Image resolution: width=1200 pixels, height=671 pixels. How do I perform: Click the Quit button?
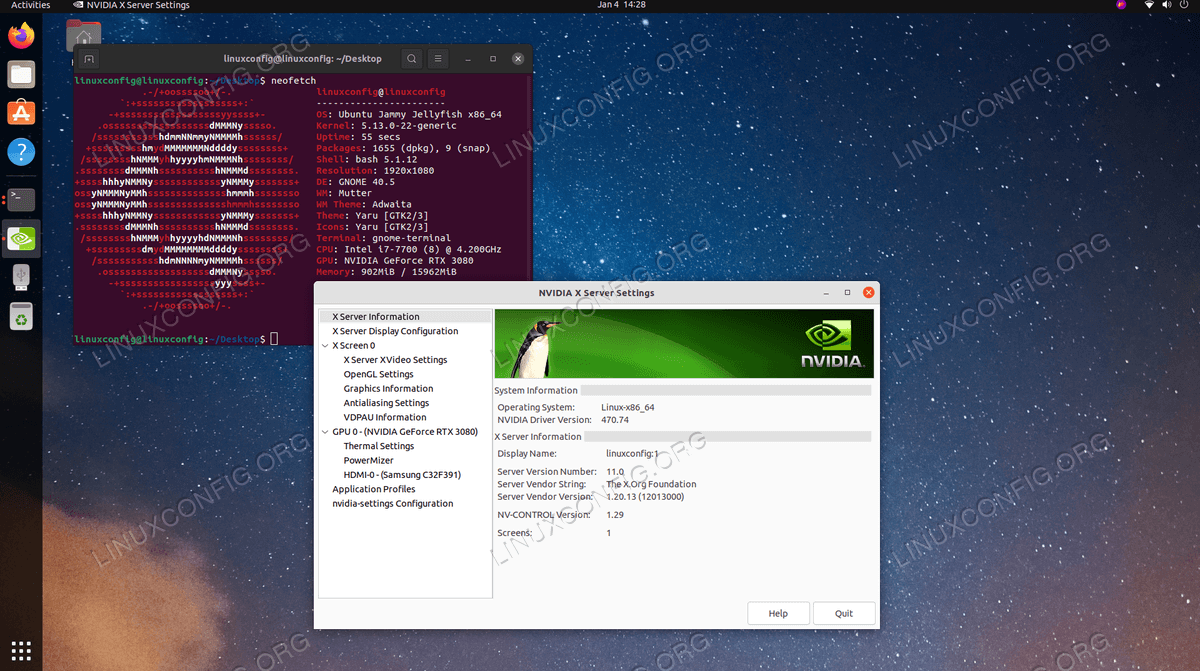[844, 613]
